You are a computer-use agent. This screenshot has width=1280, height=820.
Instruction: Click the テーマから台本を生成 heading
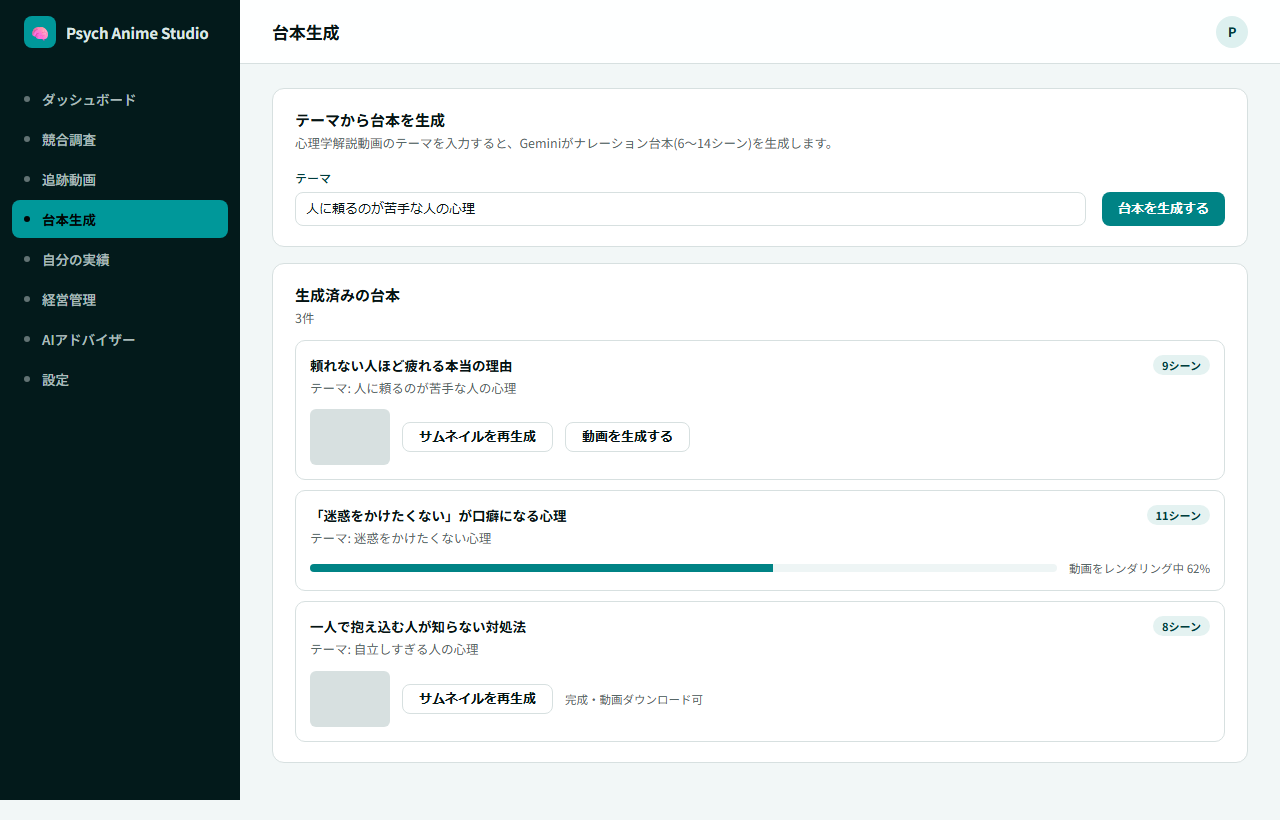coord(370,120)
